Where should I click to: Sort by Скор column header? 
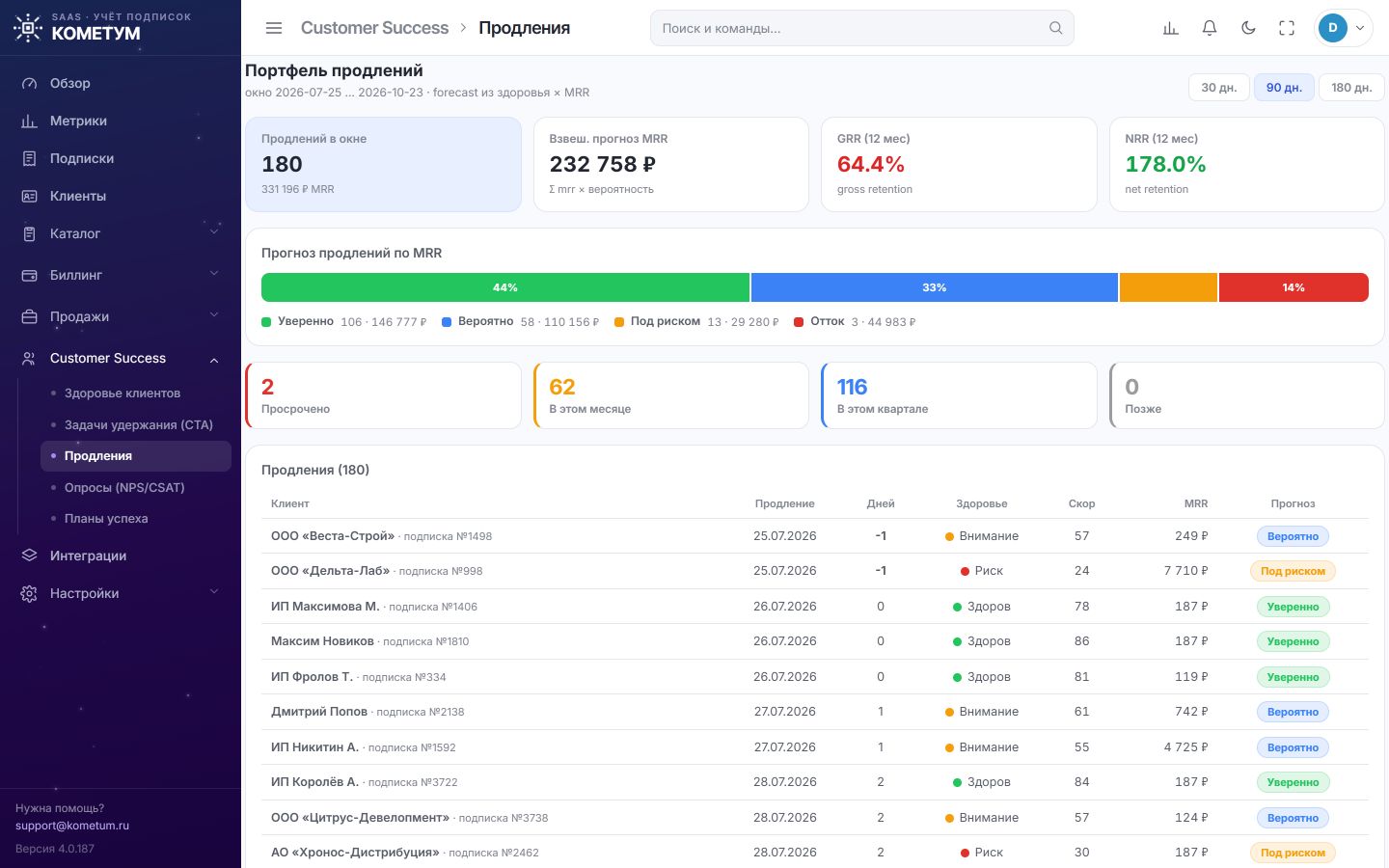(x=1081, y=503)
